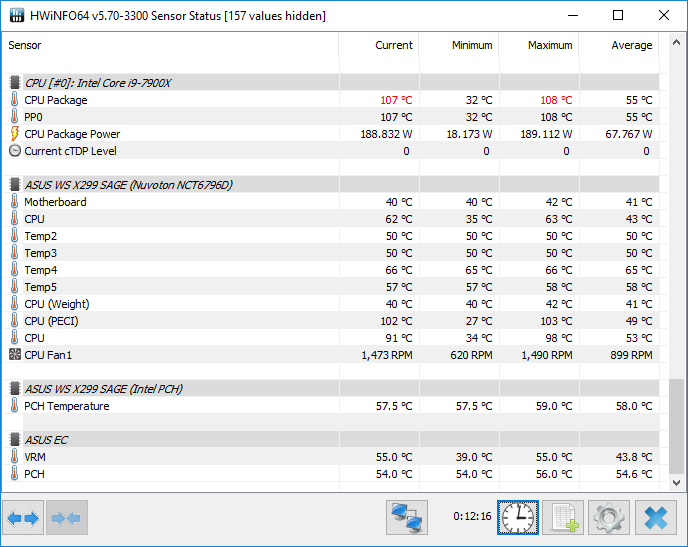Click the Nuvoton NCT6796D chip icon
The height and width of the screenshot is (547, 688).
15,184
